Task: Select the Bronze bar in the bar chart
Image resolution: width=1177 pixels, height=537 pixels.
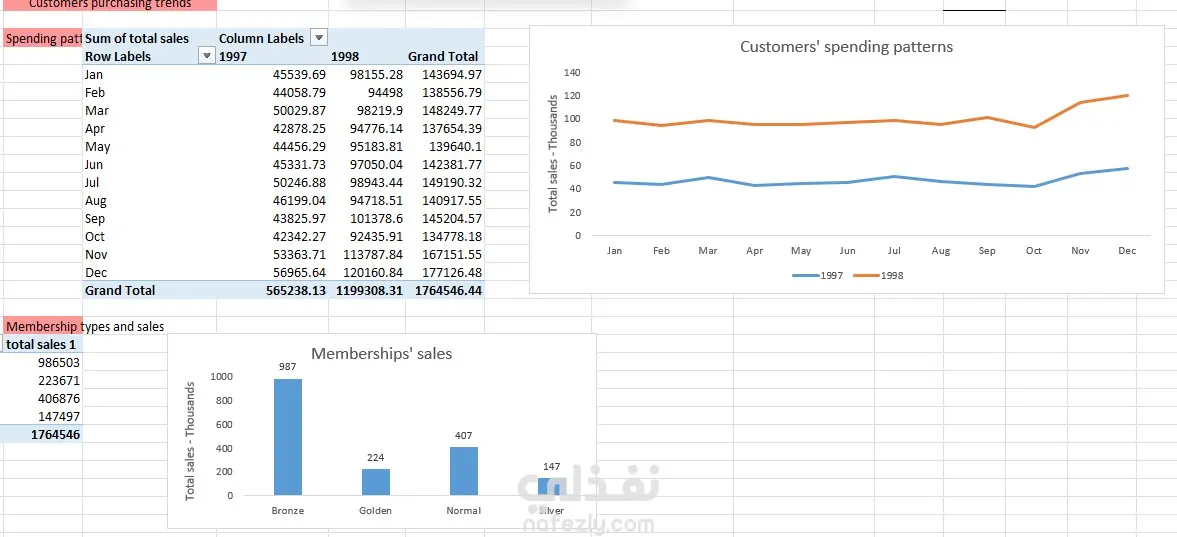Action: pyautogui.click(x=287, y=437)
